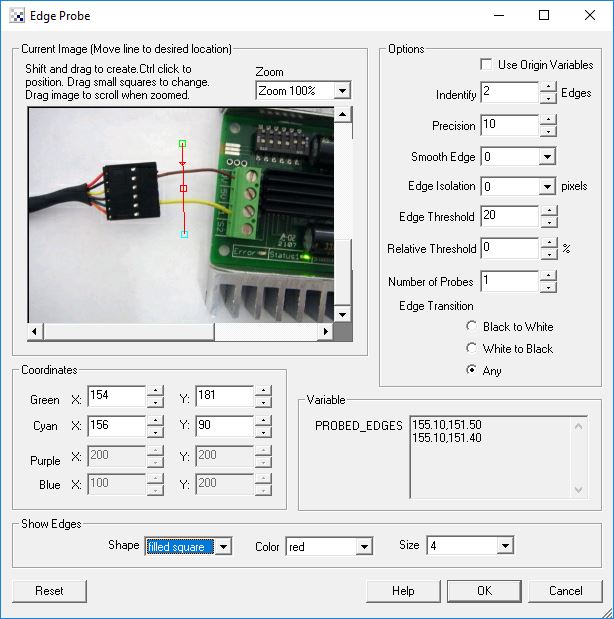614x619 pixels.
Task: Increase the Identify edges spinner value
Action: 548,87
